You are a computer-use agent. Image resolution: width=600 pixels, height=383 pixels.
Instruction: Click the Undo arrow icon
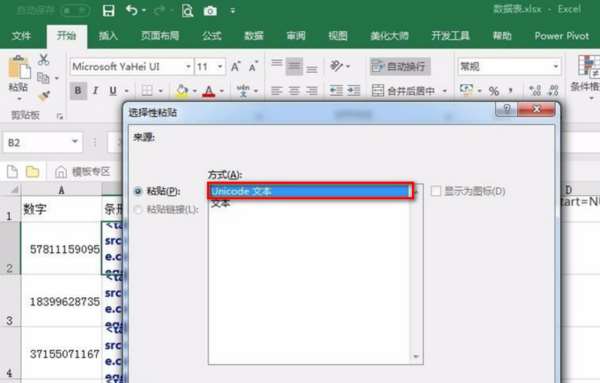(x=131, y=10)
